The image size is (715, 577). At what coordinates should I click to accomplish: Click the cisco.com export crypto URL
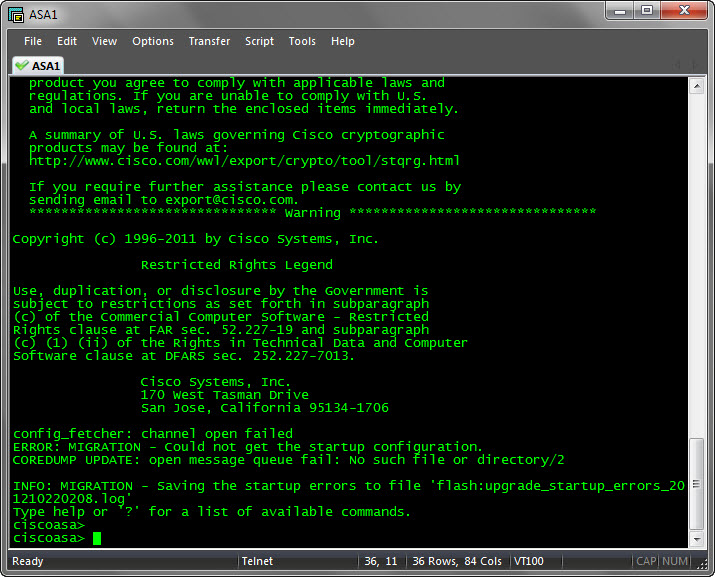(244, 161)
